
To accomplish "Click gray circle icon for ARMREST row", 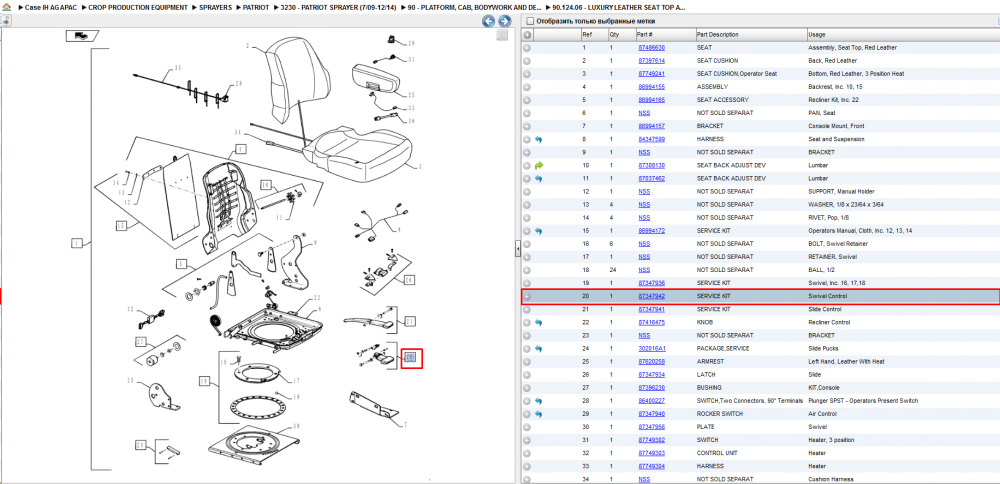I will coord(527,362).
